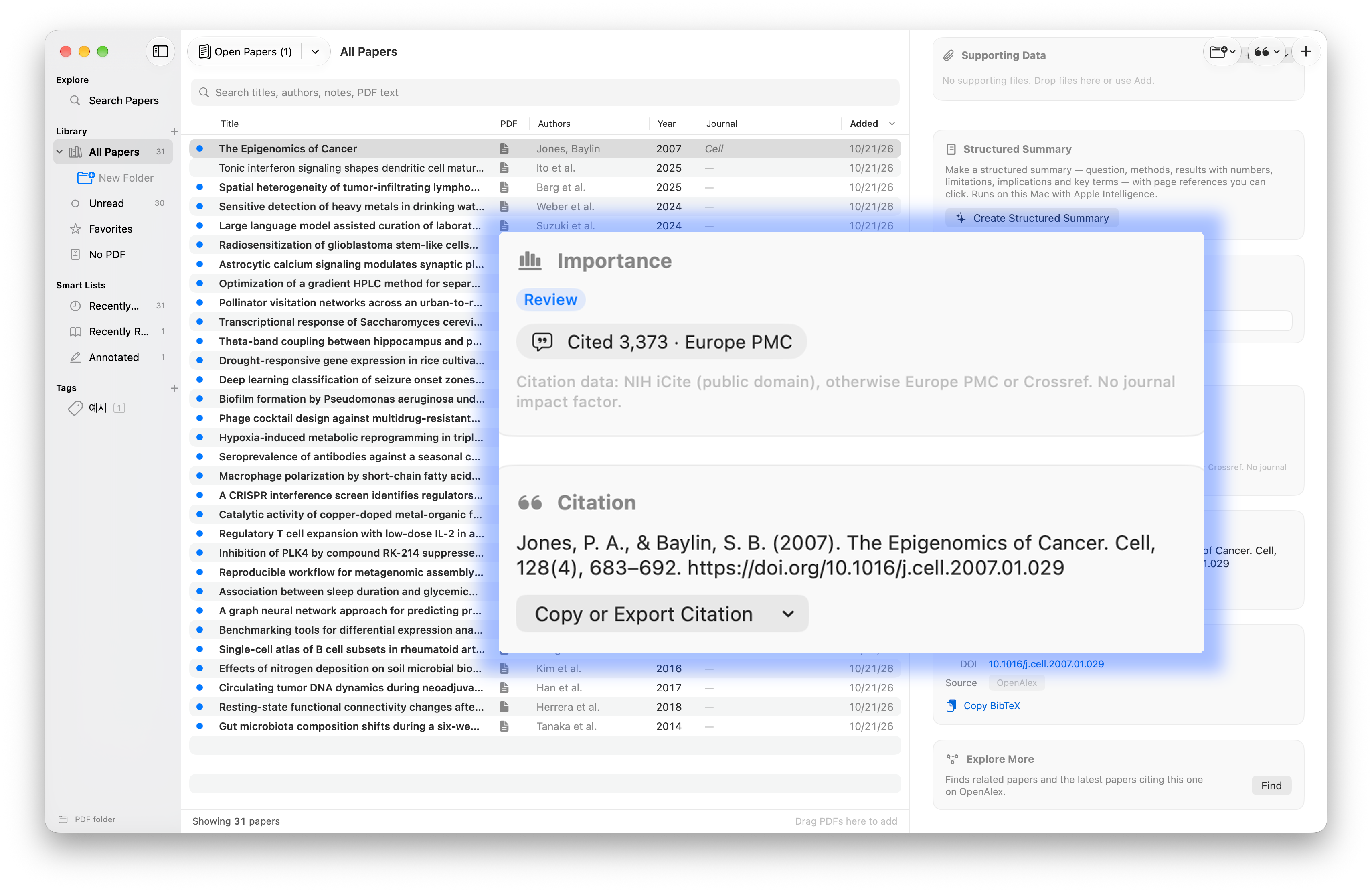1372x892 pixels.
Task: Select All Papers in the sidebar
Action: coord(113,152)
